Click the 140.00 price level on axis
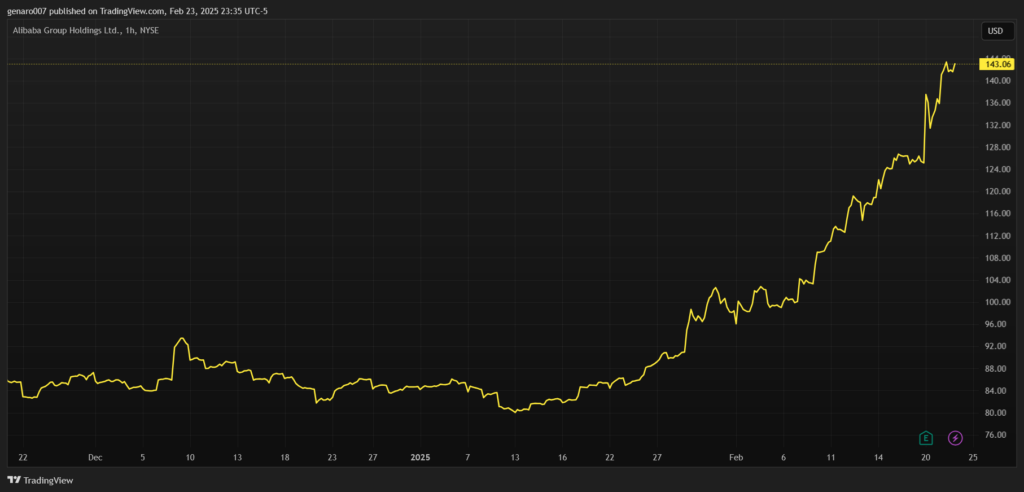The height and width of the screenshot is (492, 1024). pyautogui.click(x=994, y=81)
